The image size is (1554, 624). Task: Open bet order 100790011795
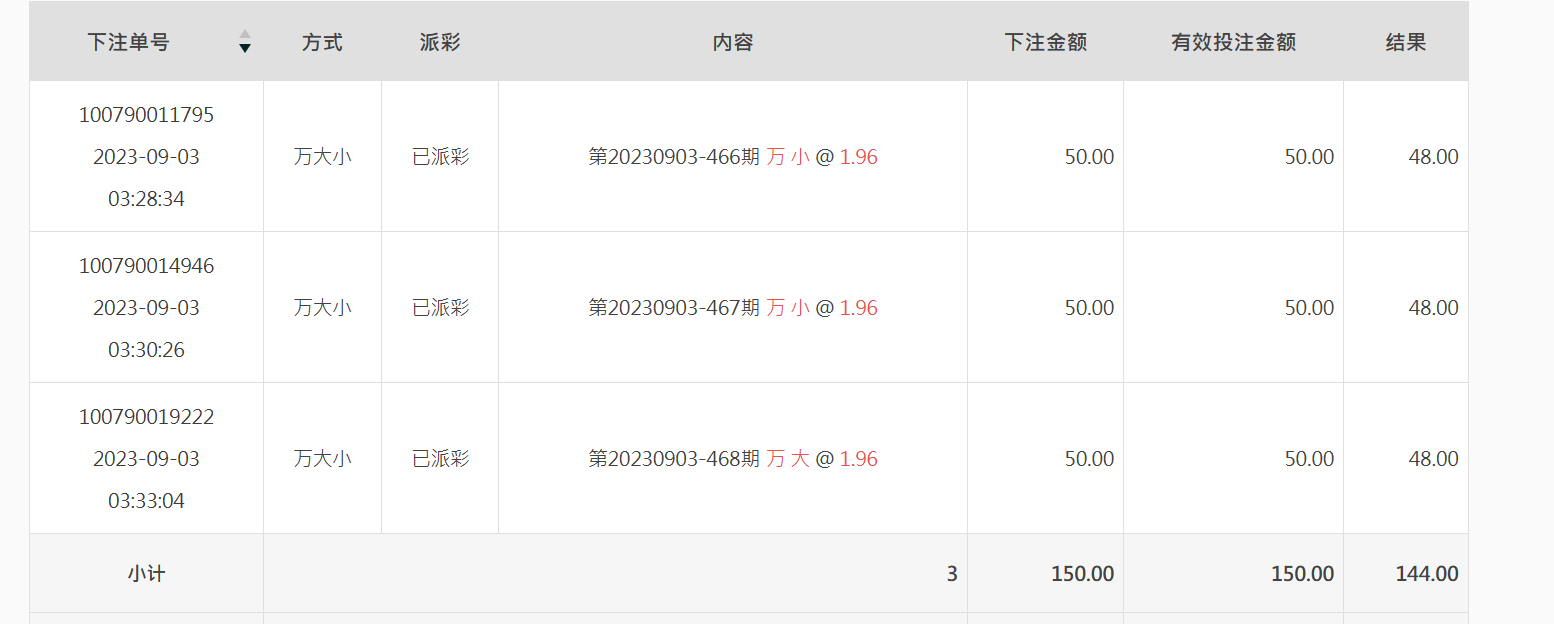coord(146,115)
